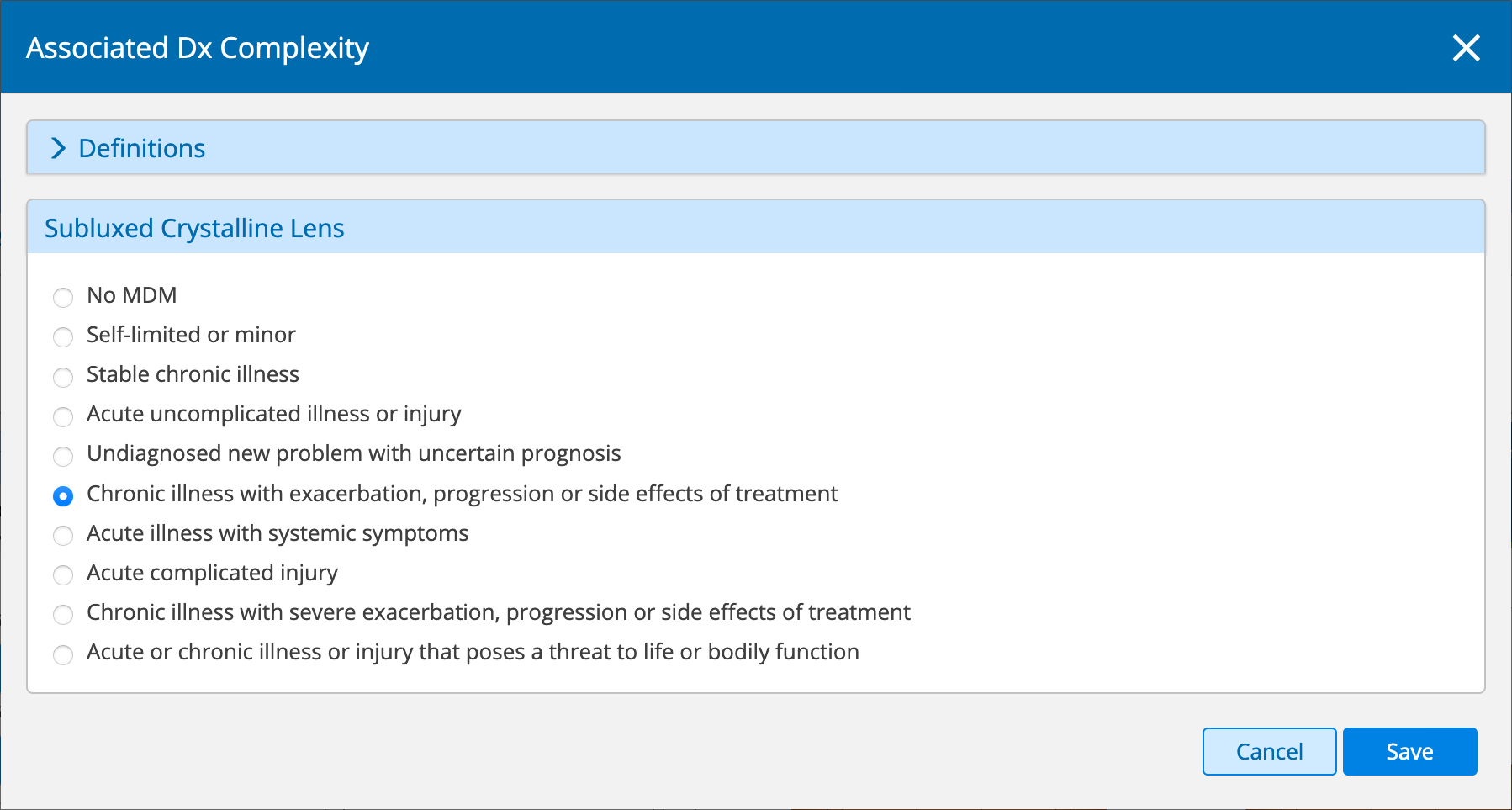Choose Acute illness with systemic symptoms
The height and width of the screenshot is (810, 1512).
click(63, 536)
